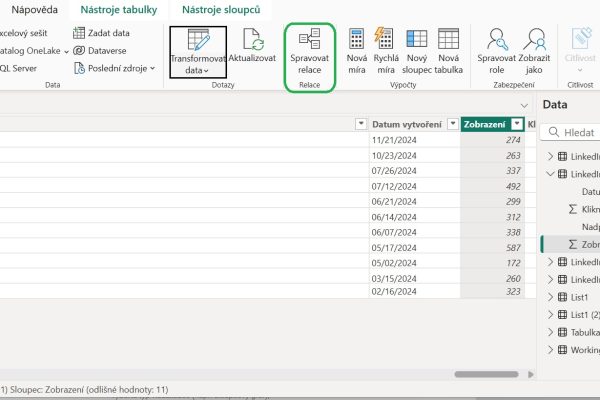Expand the Tabulka table node
The height and width of the screenshot is (400, 600).
click(x=550, y=332)
